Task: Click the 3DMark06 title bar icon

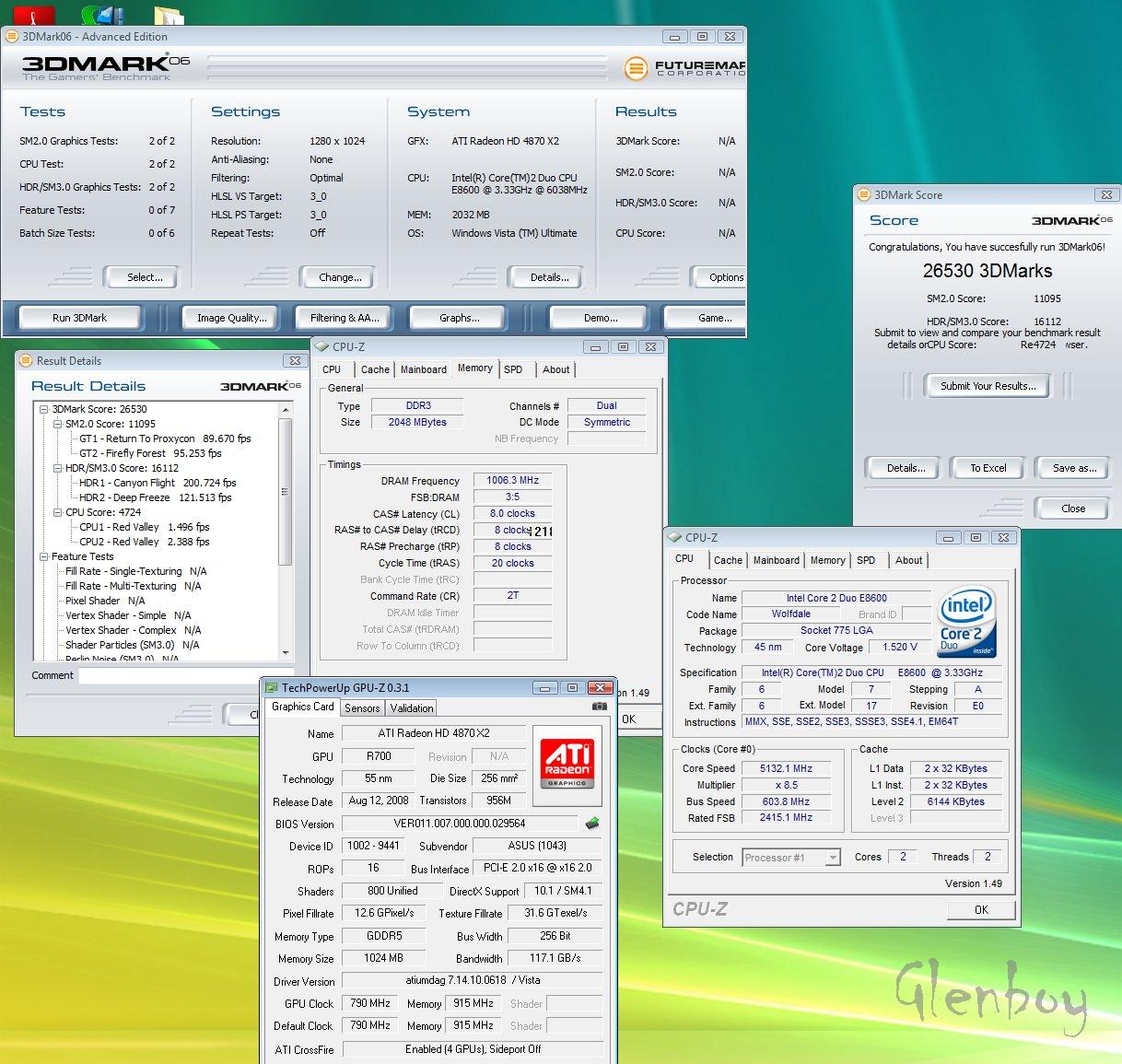Action: pyautogui.click(x=12, y=37)
